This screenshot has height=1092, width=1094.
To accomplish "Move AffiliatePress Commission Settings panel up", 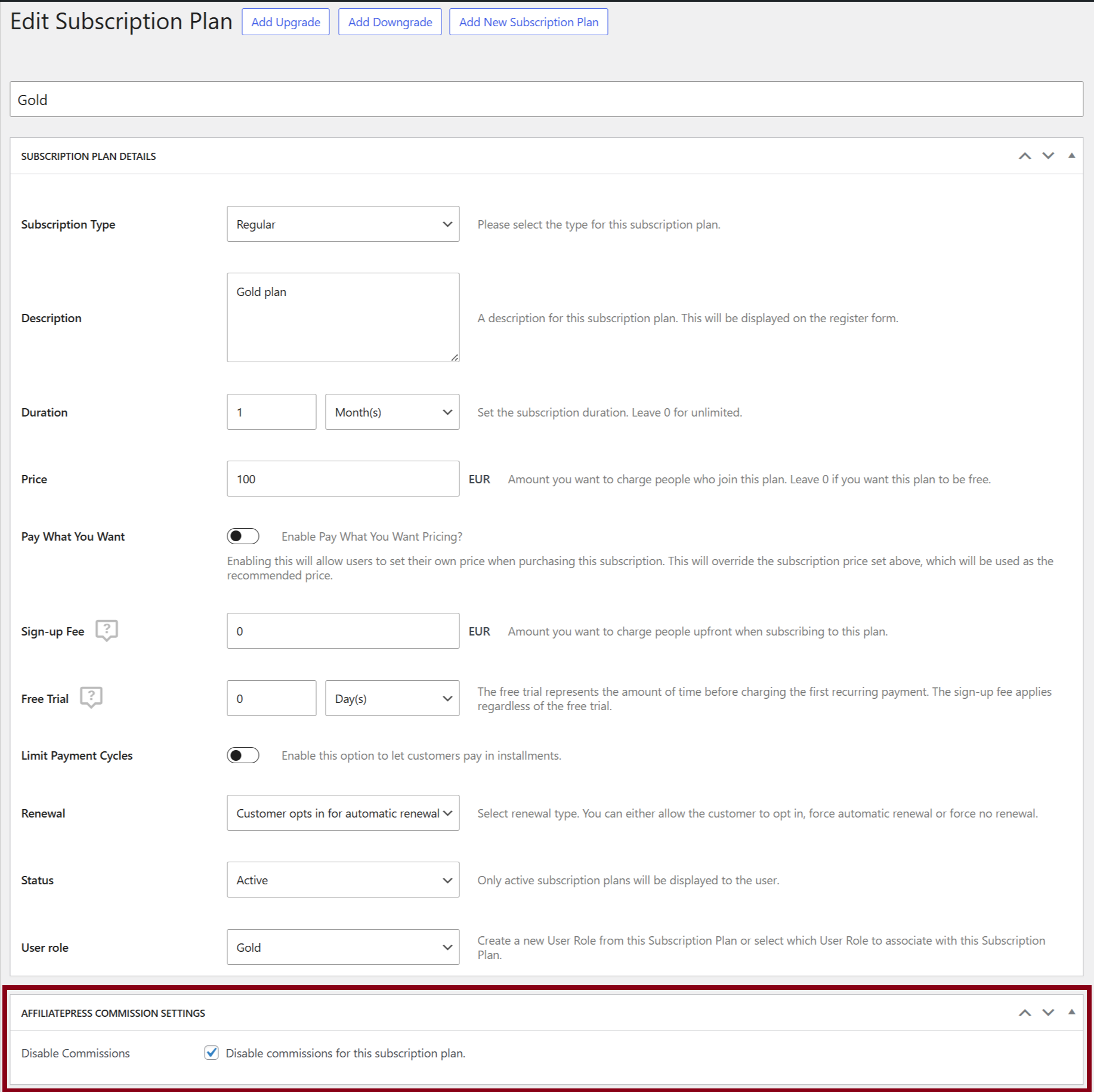I will (1024, 1013).
